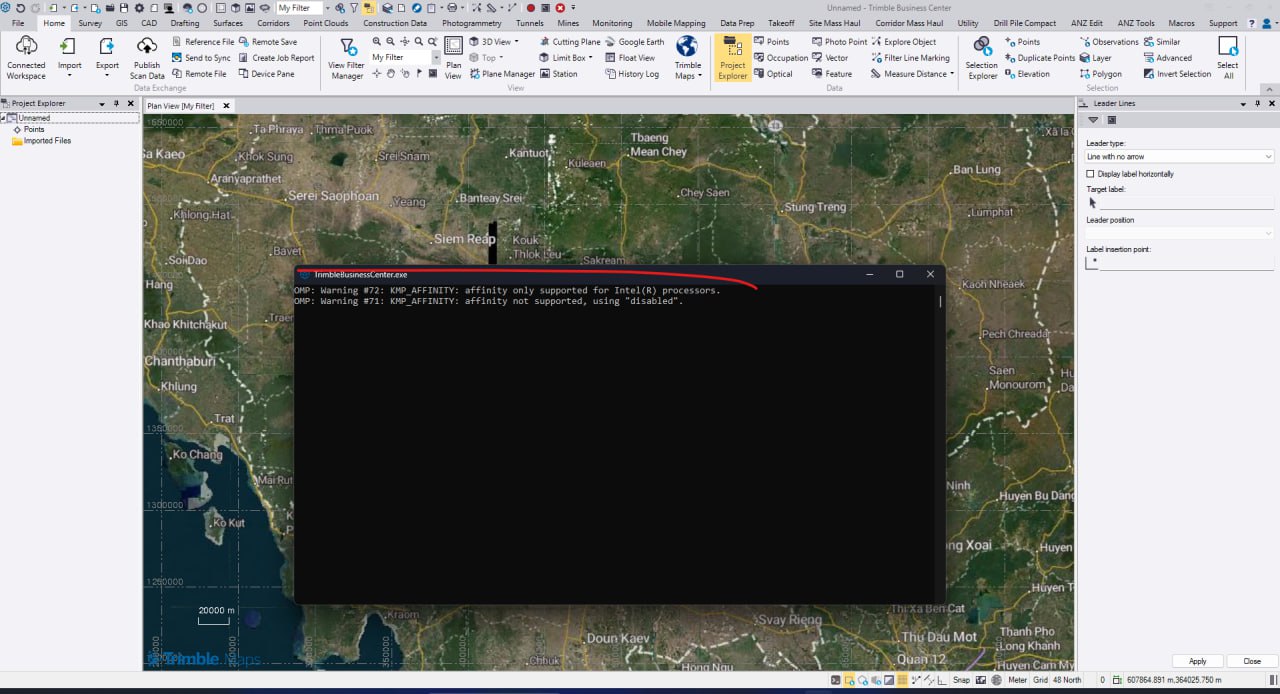Toggle Snap in status bar

961,680
